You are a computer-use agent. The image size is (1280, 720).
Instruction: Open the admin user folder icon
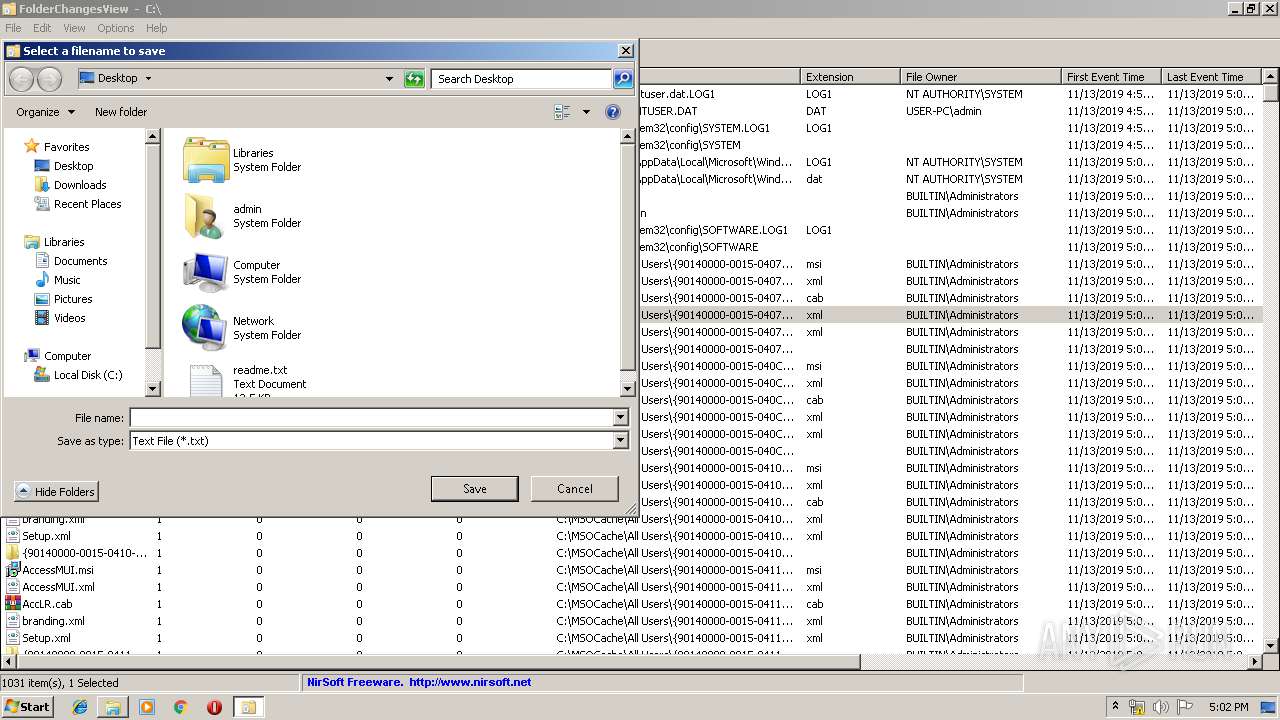click(206, 216)
